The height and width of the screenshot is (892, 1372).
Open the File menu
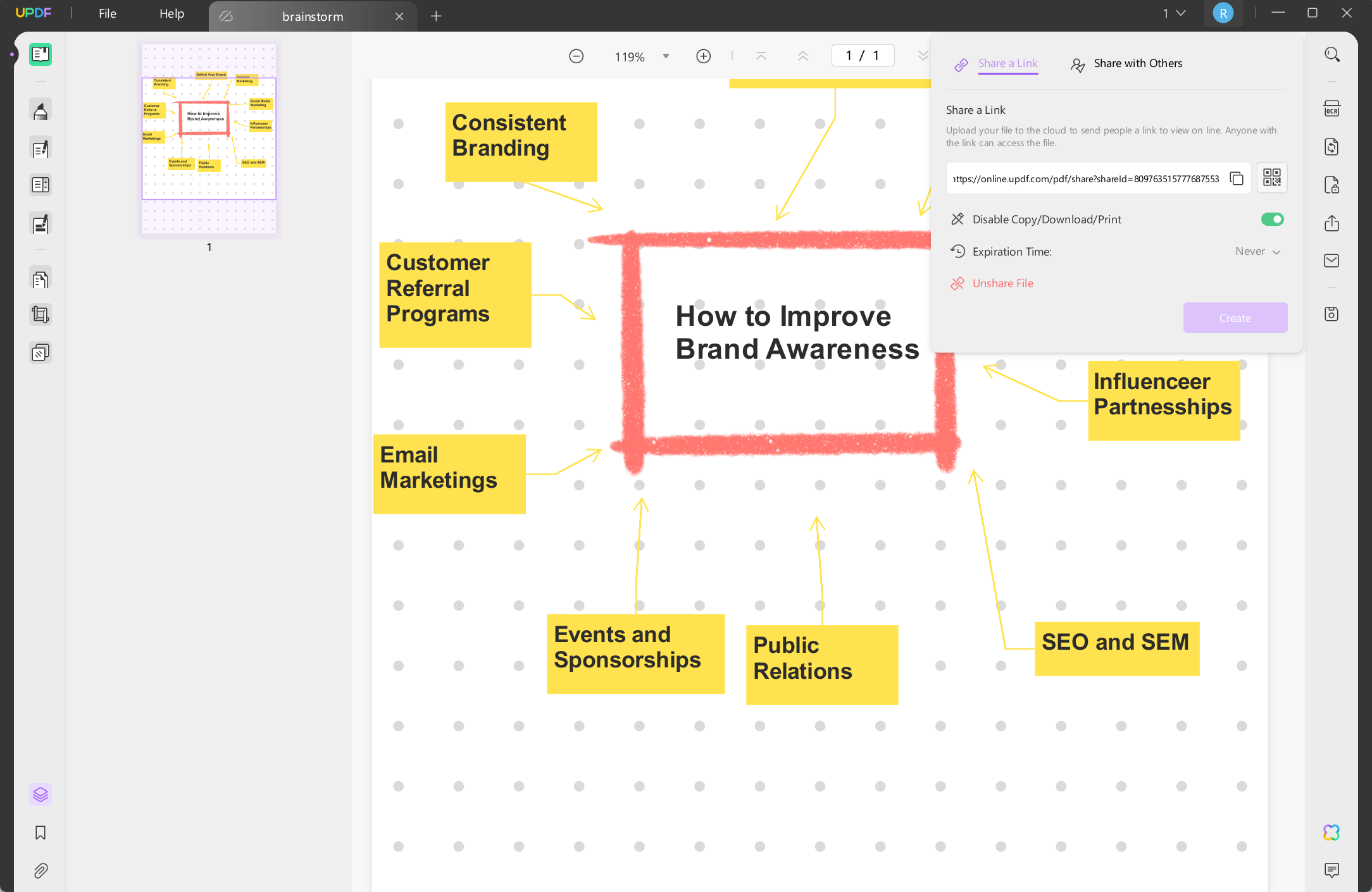click(107, 13)
